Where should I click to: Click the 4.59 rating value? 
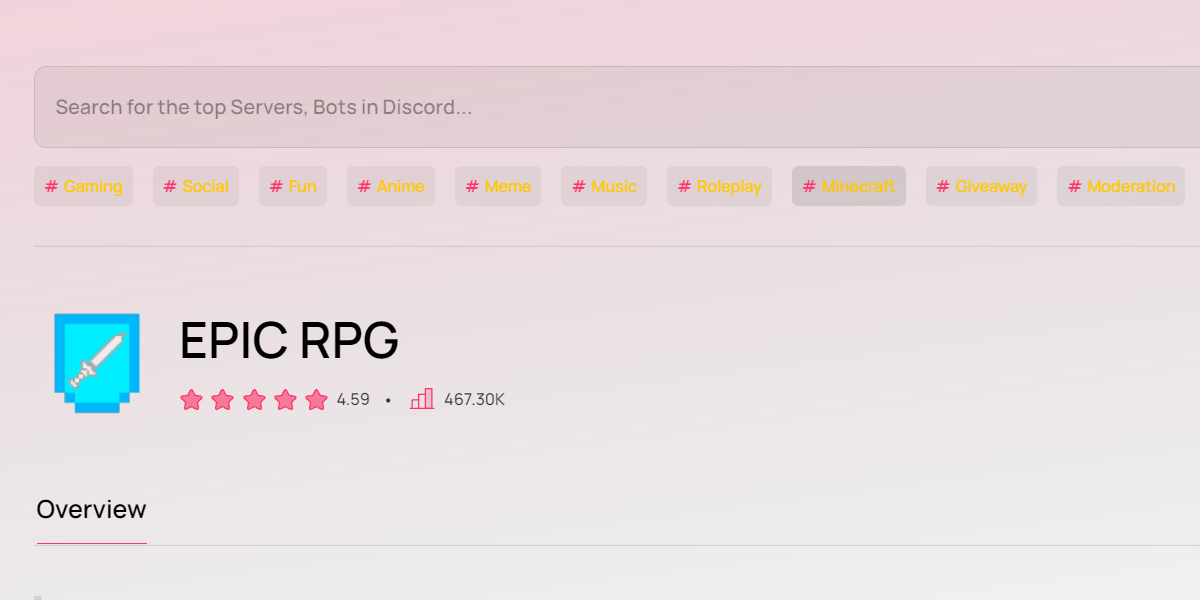point(352,398)
